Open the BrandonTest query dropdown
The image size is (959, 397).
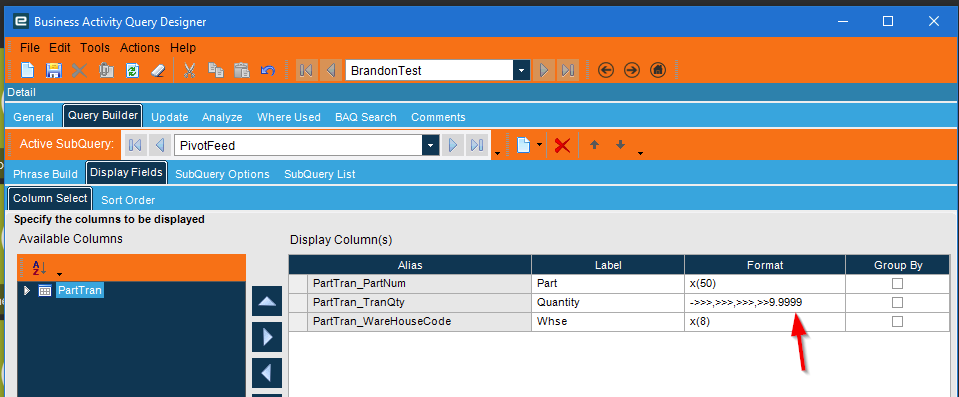pyautogui.click(x=521, y=70)
